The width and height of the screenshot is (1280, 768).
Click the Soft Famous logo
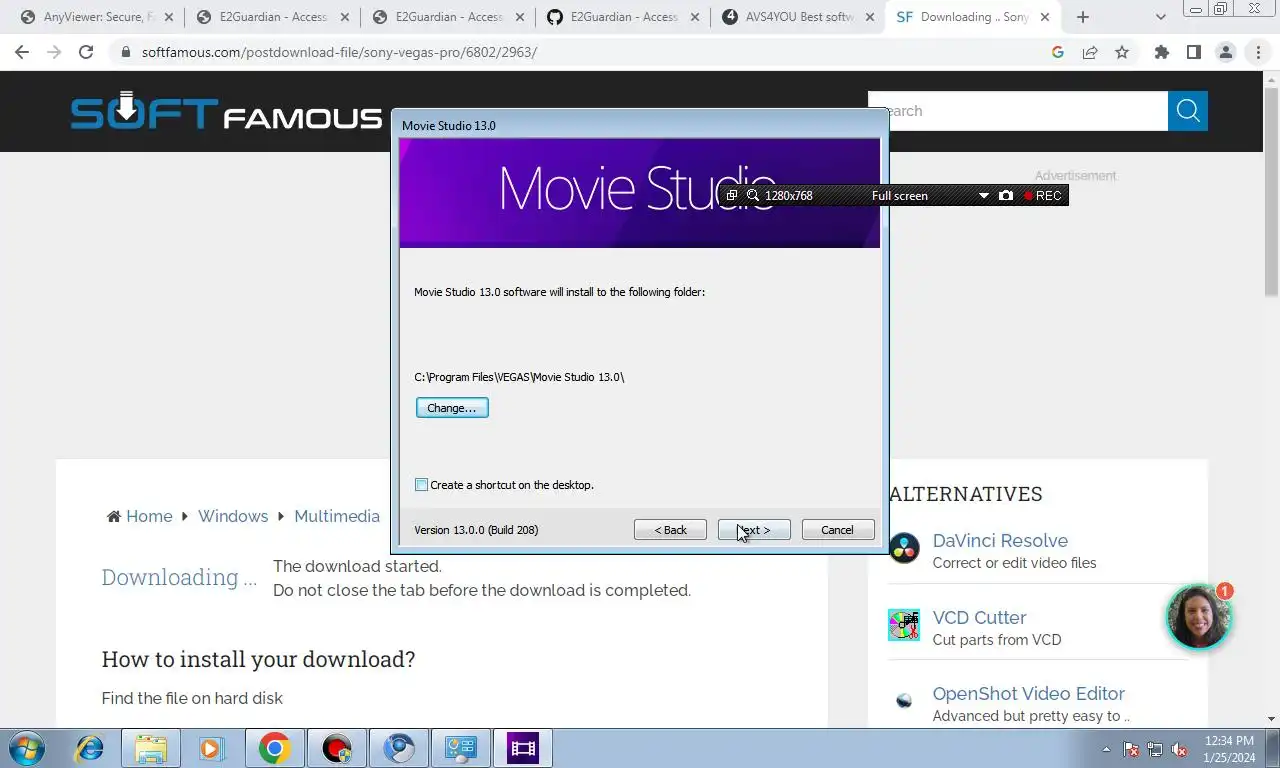[x=226, y=111]
